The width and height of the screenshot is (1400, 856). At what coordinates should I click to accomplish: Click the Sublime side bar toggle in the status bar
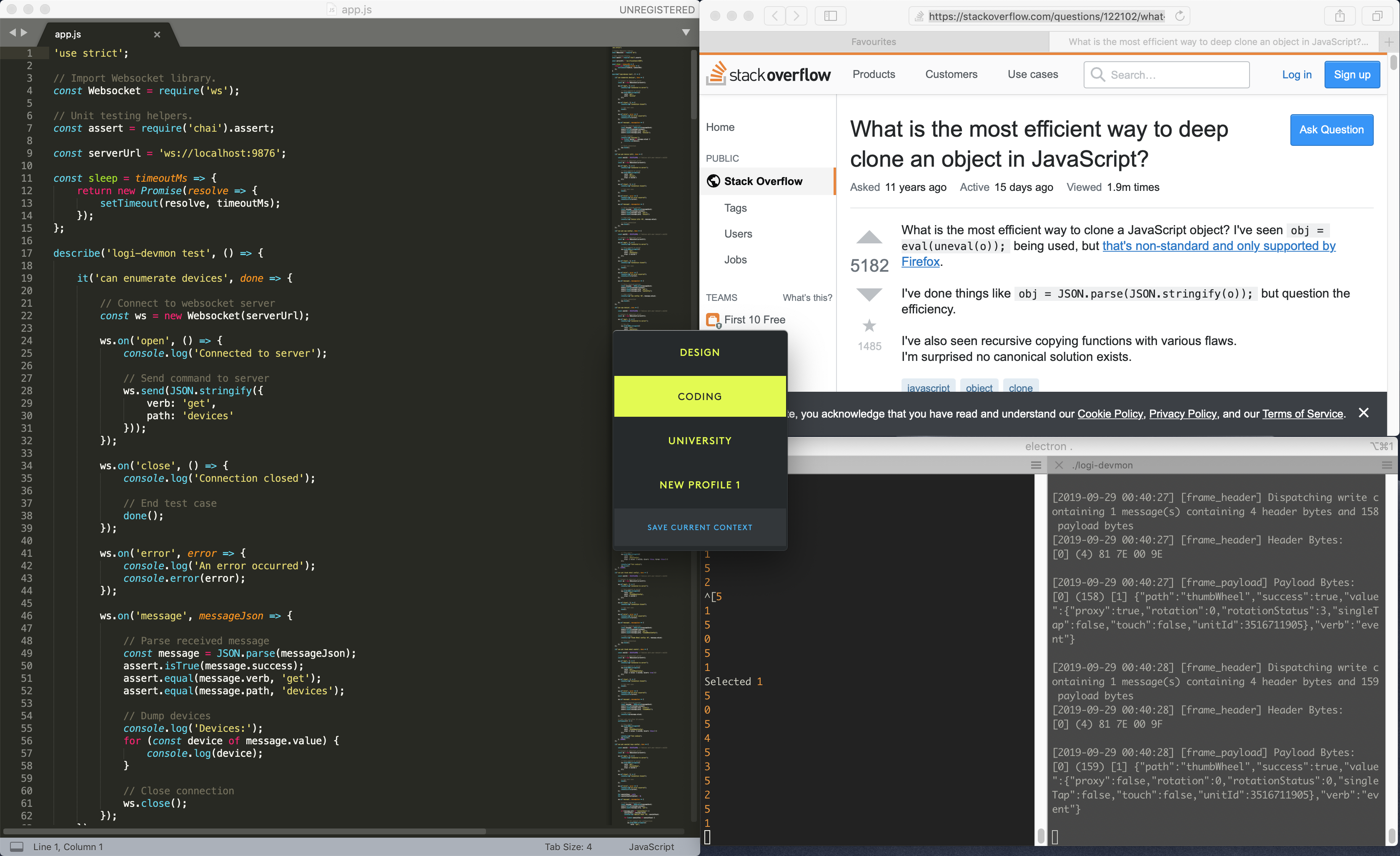point(17,846)
